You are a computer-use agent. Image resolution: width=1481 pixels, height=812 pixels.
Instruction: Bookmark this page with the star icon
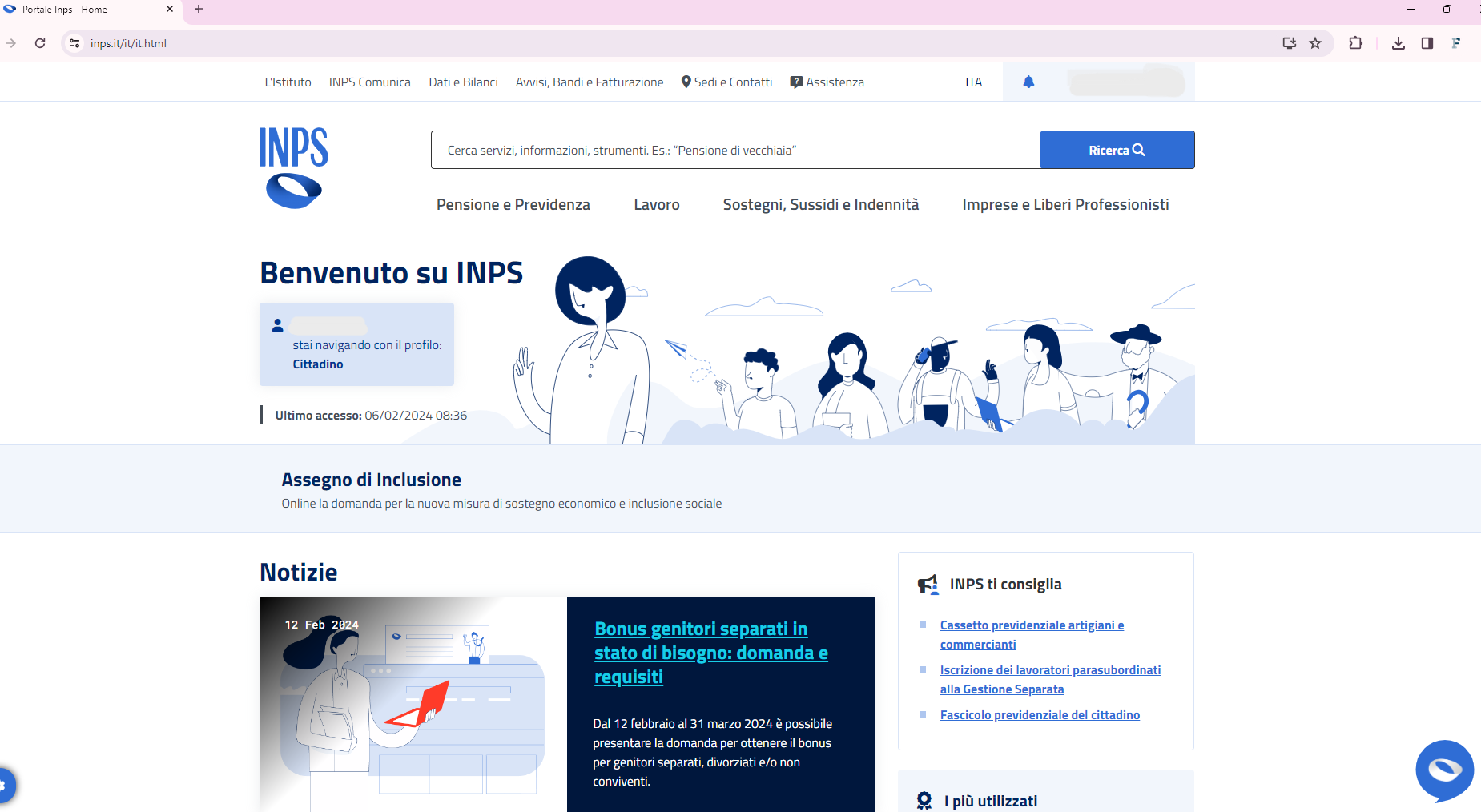tap(1315, 43)
